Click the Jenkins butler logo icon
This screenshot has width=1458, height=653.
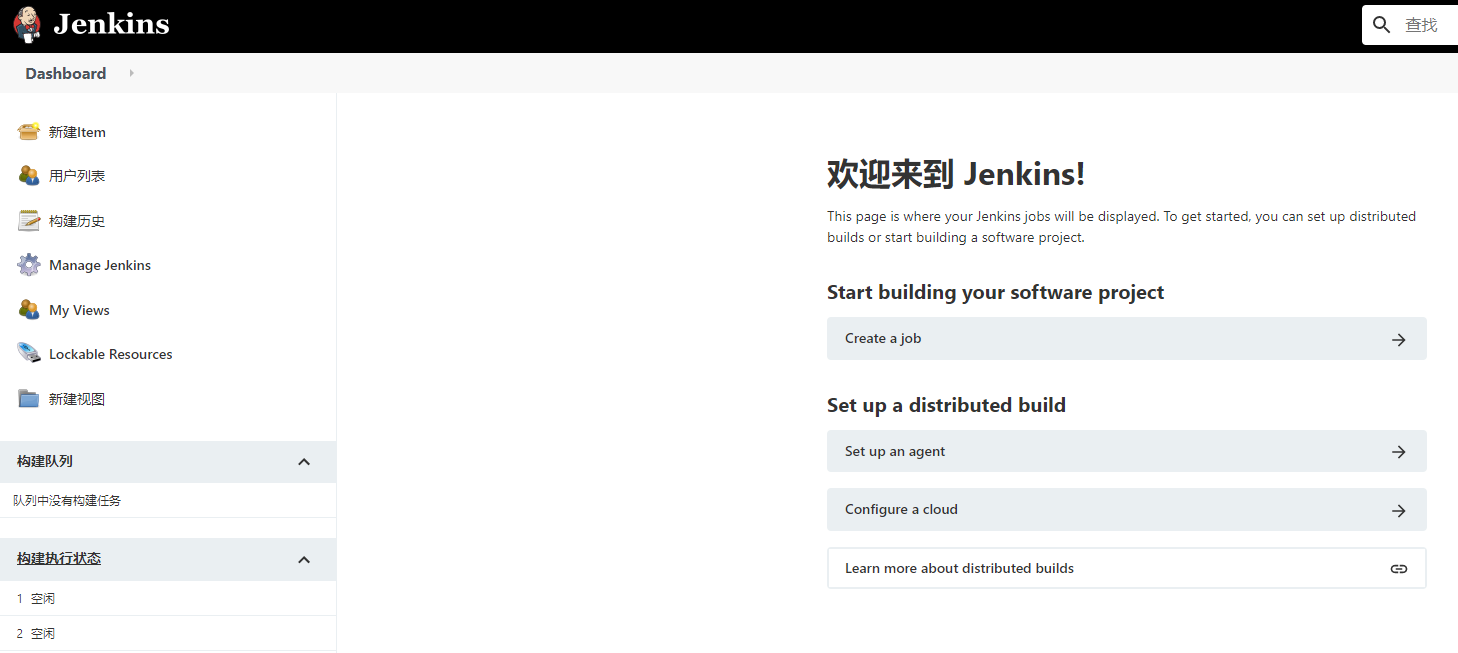tap(27, 24)
